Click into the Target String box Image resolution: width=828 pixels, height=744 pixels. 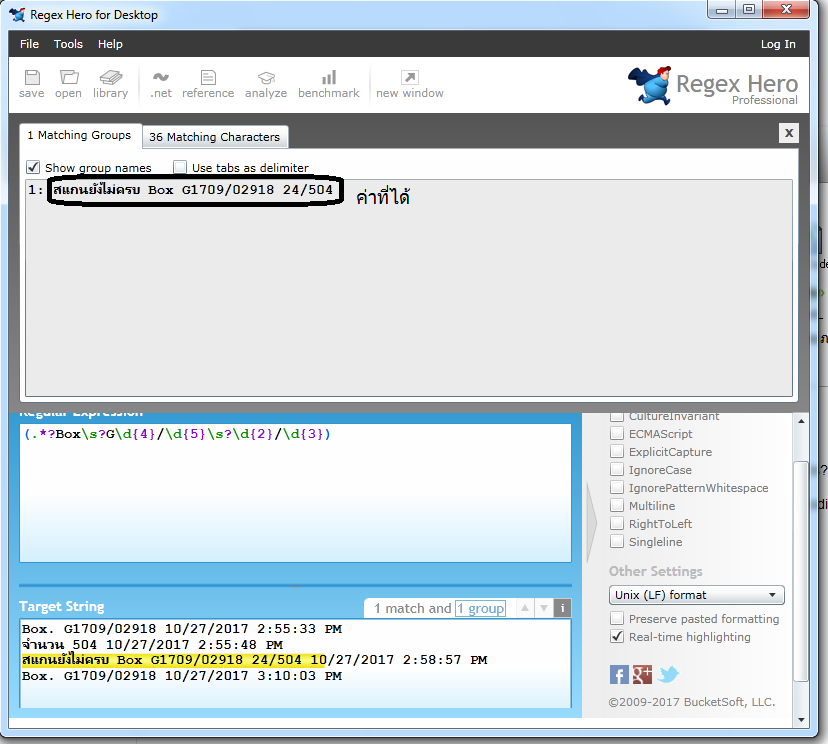tap(295, 663)
